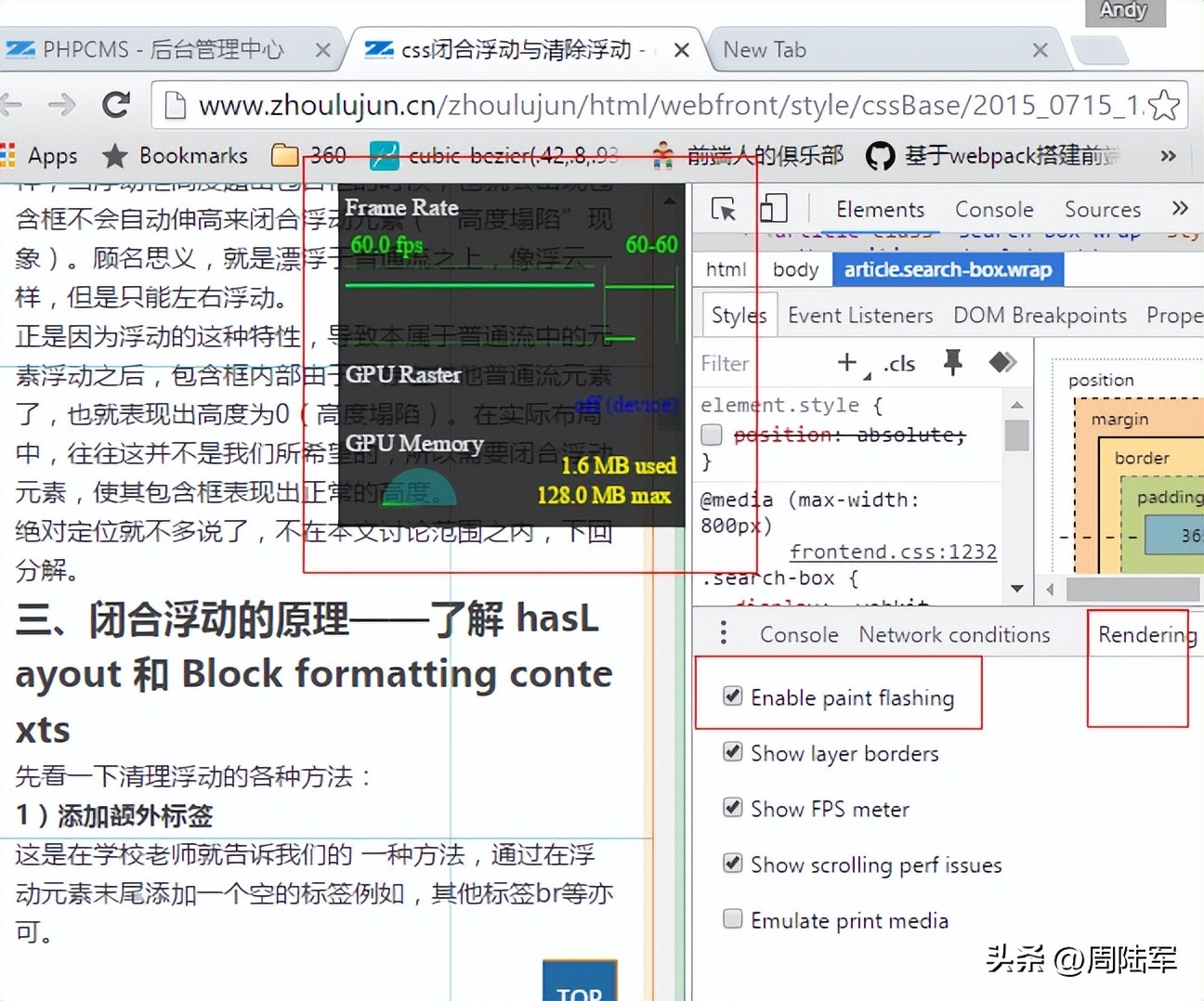Image resolution: width=1204 pixels, height=1001 pixels.
Task: Expand hidden DevTools panels via chevron
Action: [x=1180, y=208]
